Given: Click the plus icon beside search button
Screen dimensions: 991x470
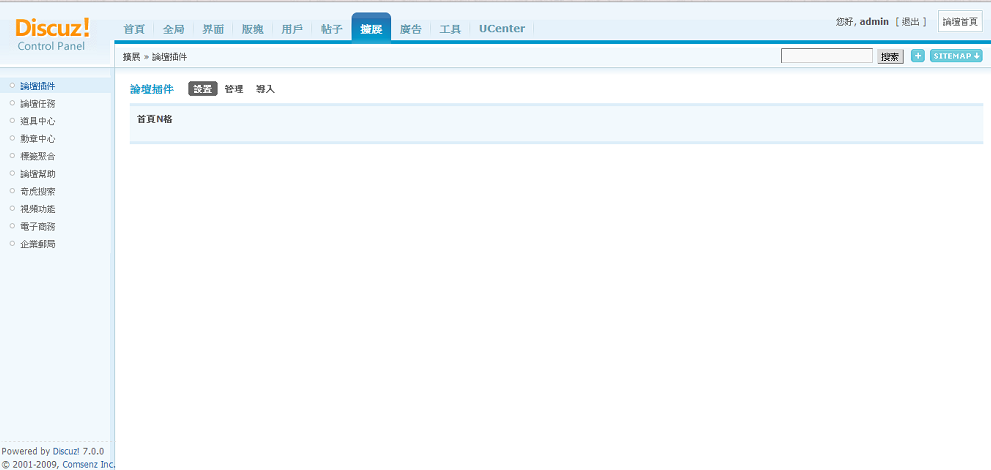Looking at the screenshot, I should (x=918, y=56).
